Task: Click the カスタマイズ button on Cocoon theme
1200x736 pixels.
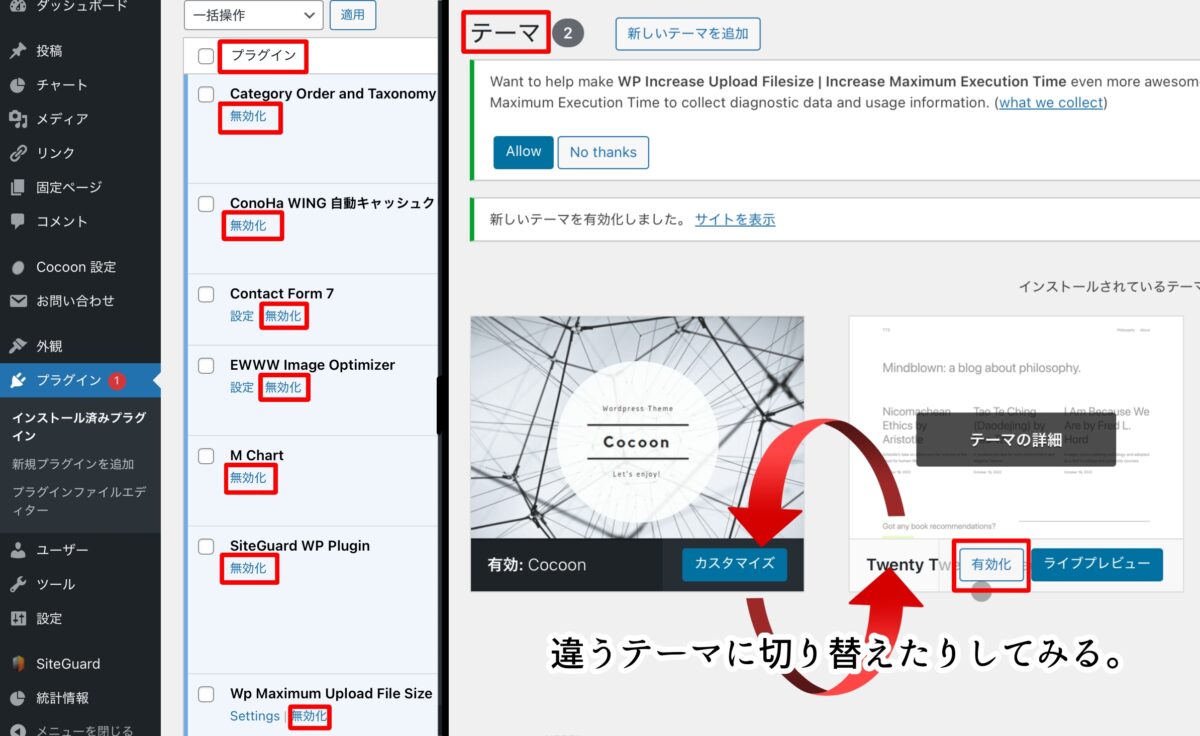Action: pyautogui.click(x=735, y=564)
